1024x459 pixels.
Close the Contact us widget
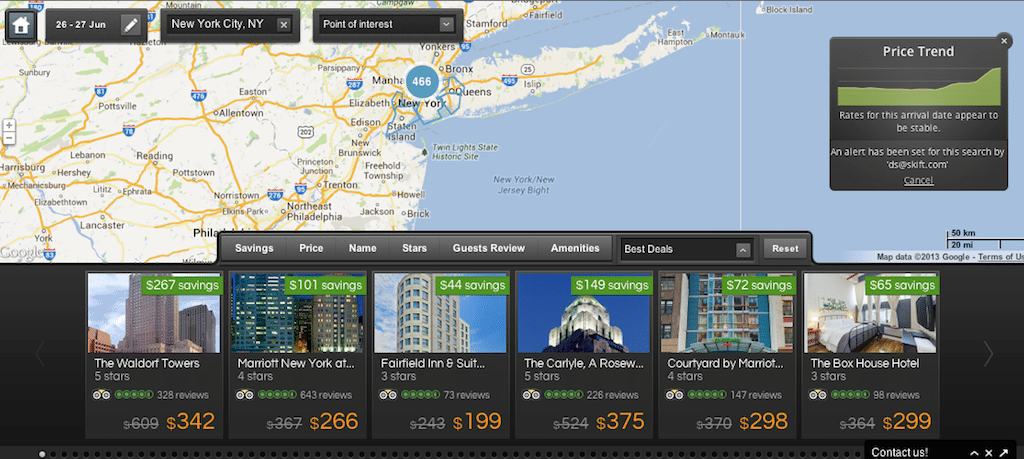(x=989, y=452)
